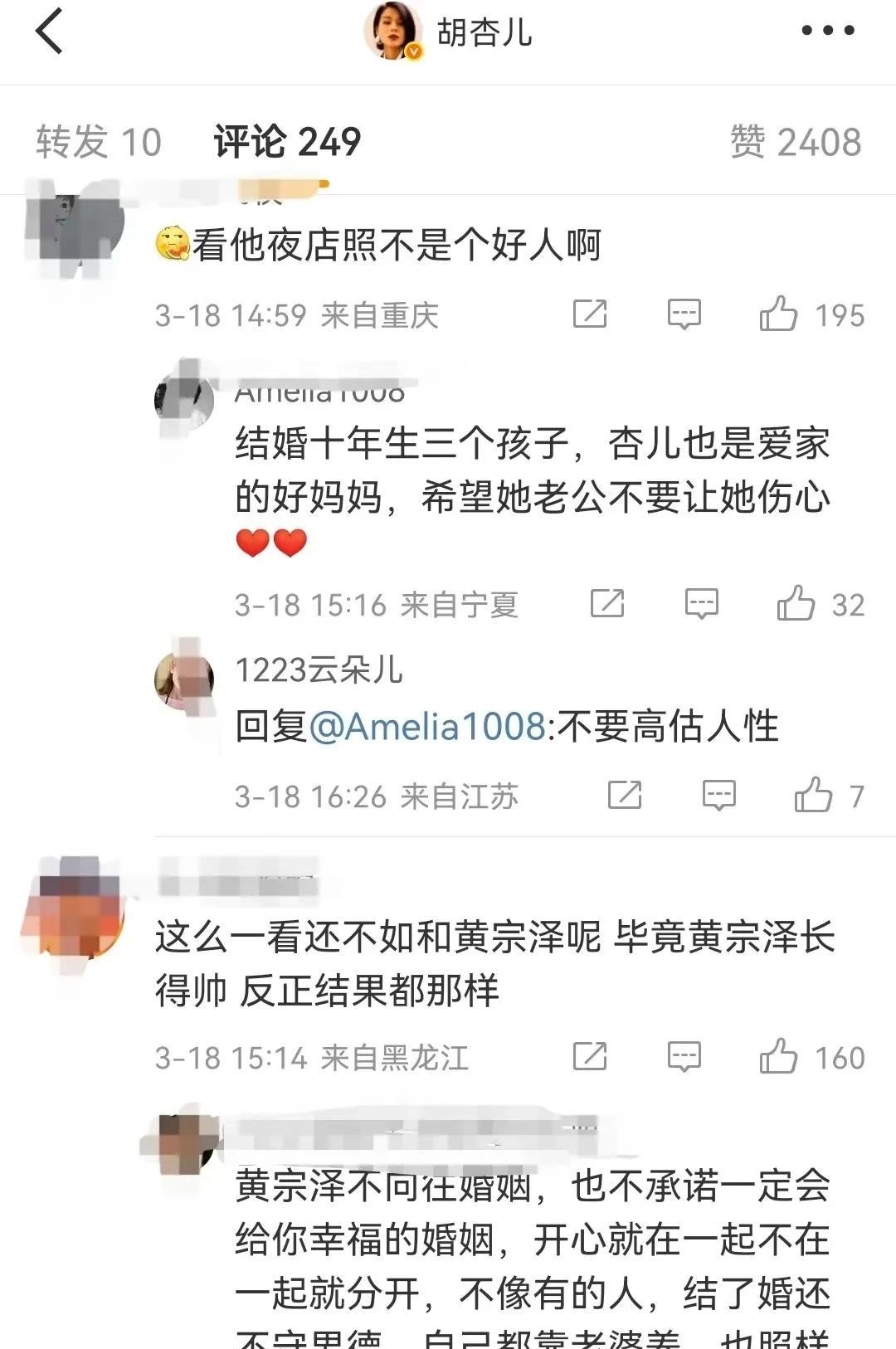Repost the 15:14 comment from 黑龙江
Image resolution: width=896 pixels, height=1349 pixels.
coord(590,1057)
